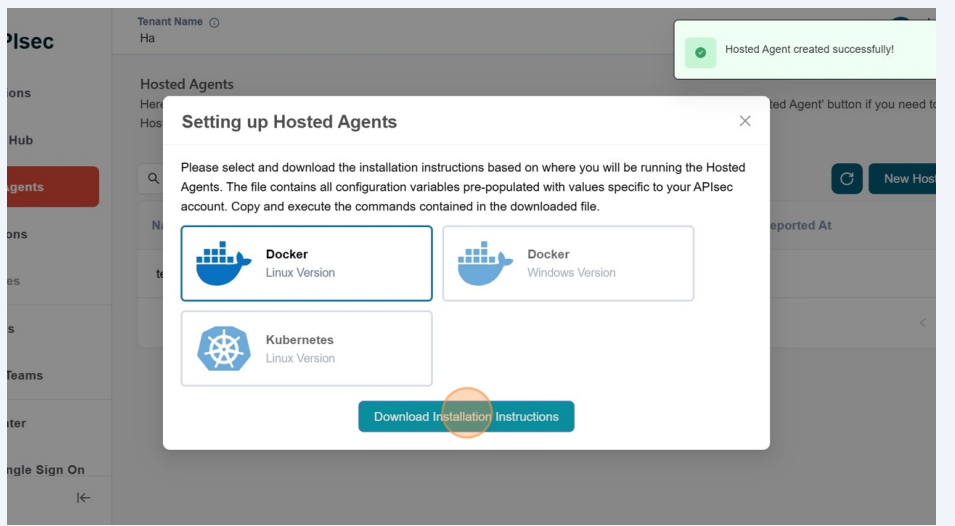Click the Tenant Name info icon

pyautogui.click(x=215, y=22)
